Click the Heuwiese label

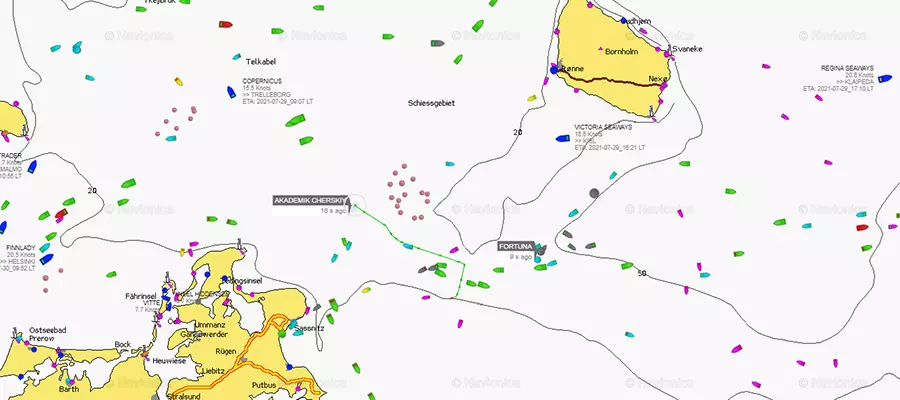tap(167, 361)
